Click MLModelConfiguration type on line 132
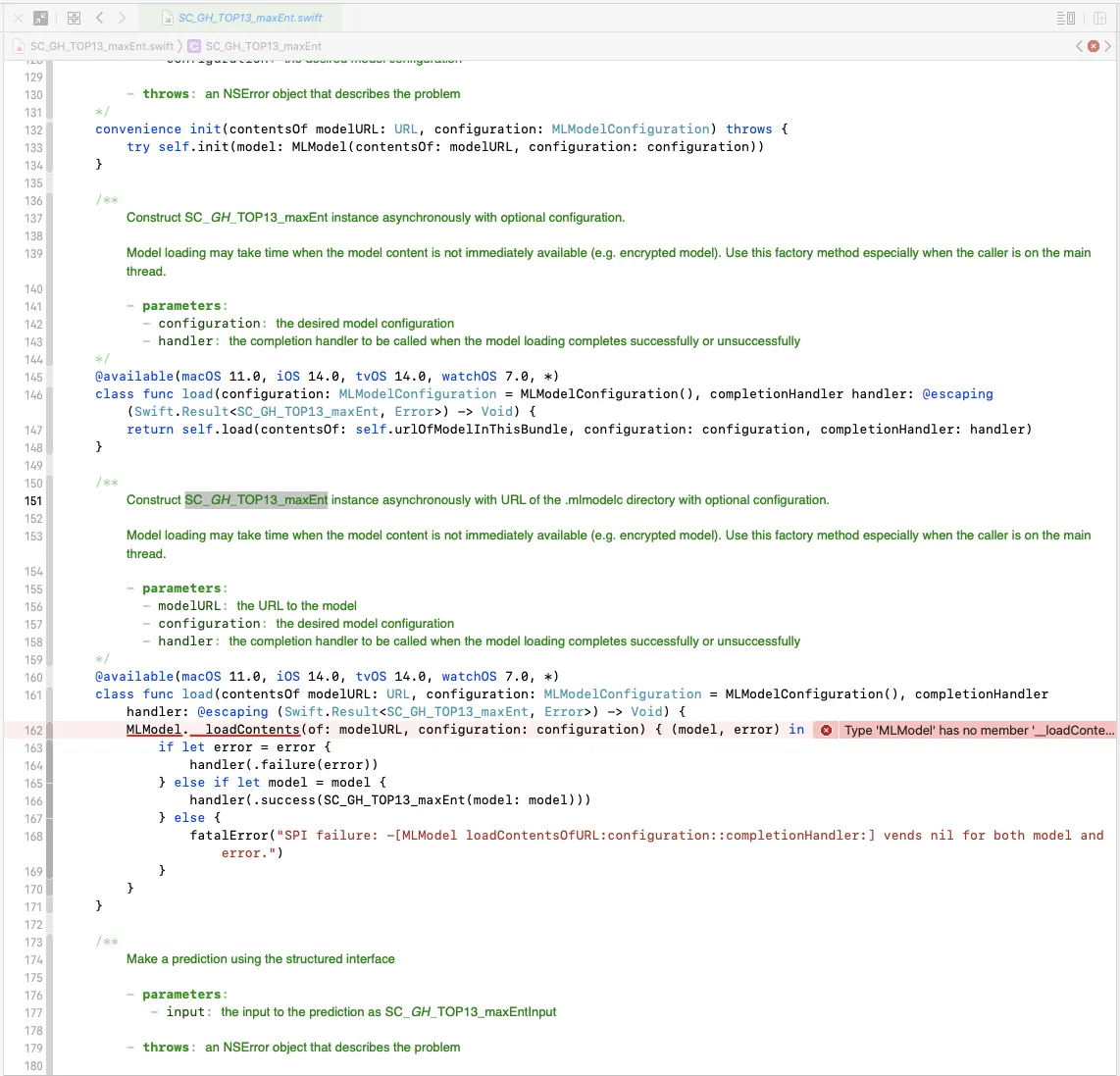Screen dimensions: 1120x1076 click(x=631, y=129)
